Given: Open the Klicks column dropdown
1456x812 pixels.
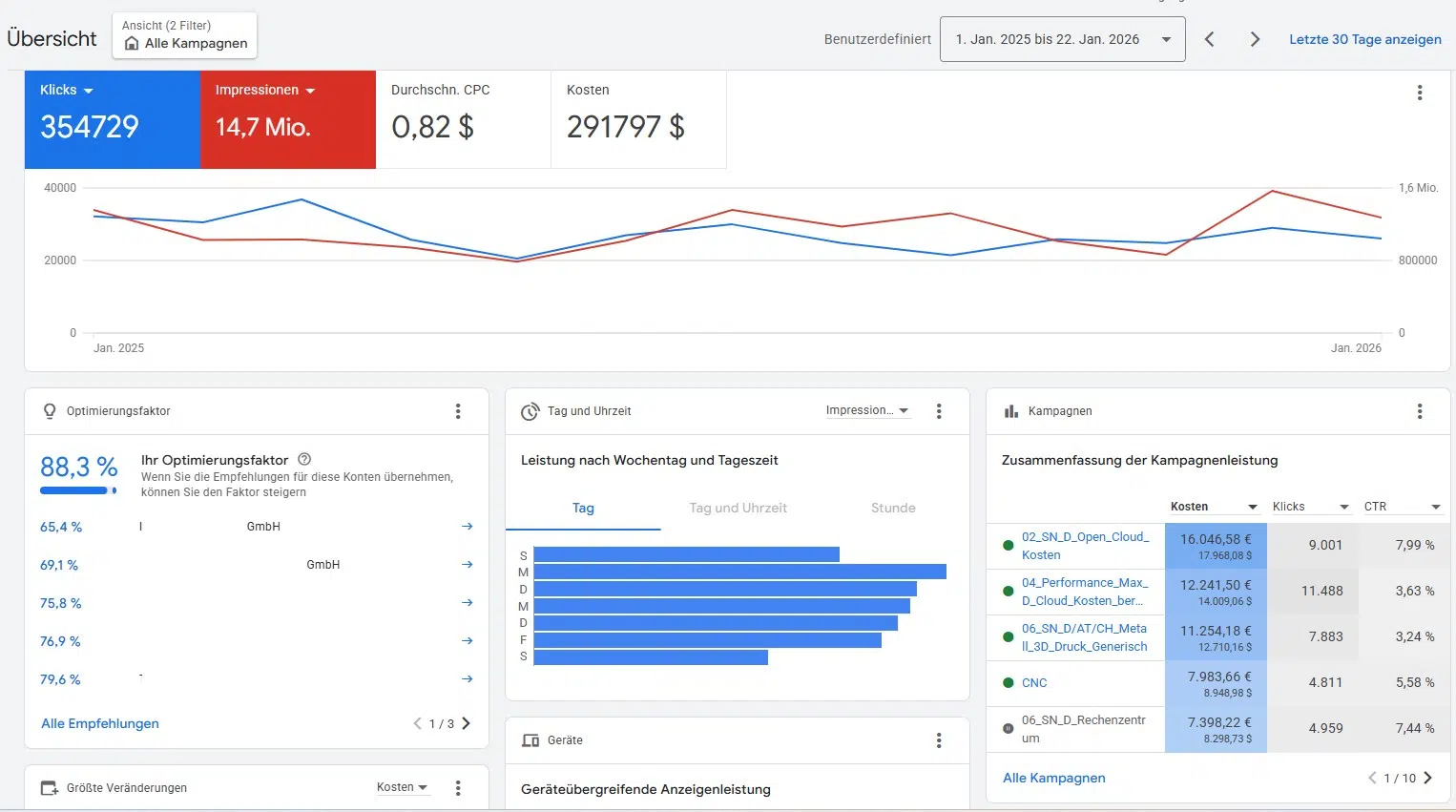Looking at the screenshot, I should pyautogui.click(x=1310, y=507).
